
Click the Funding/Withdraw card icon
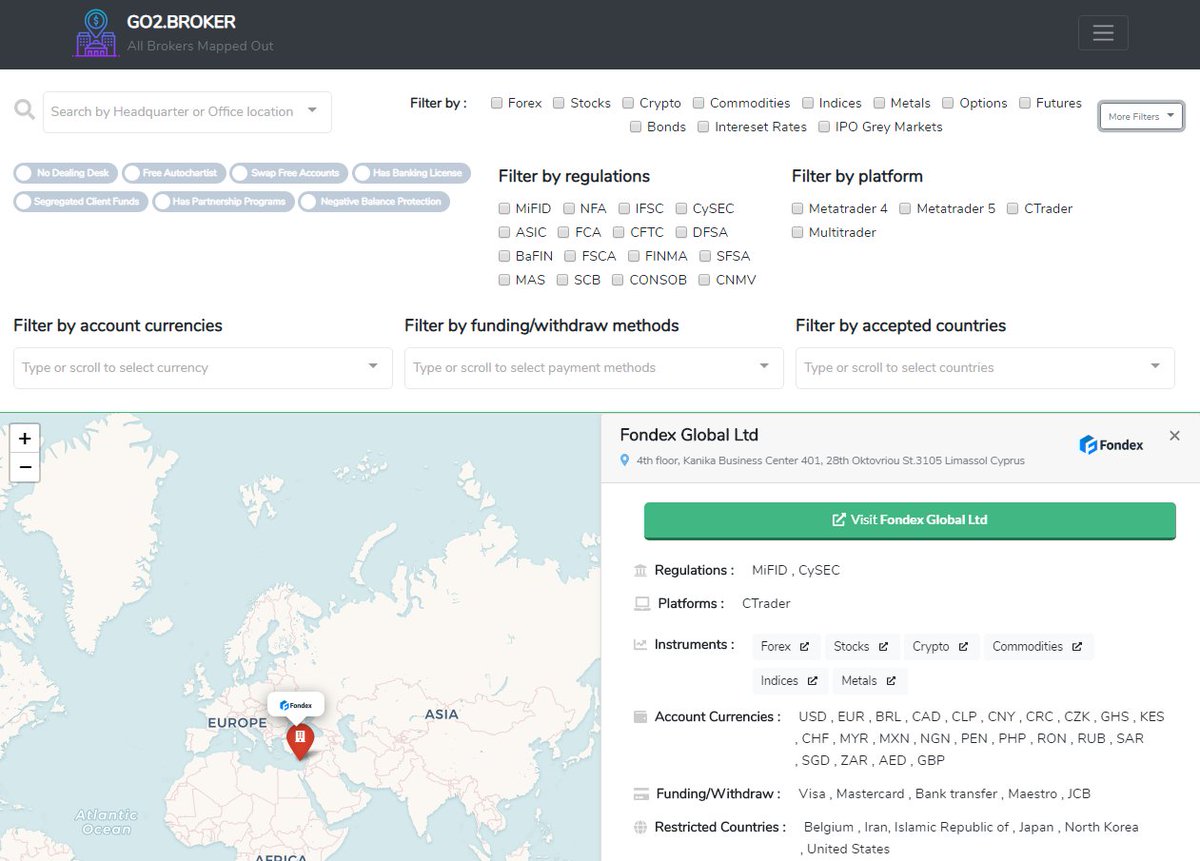coord(641,794)
